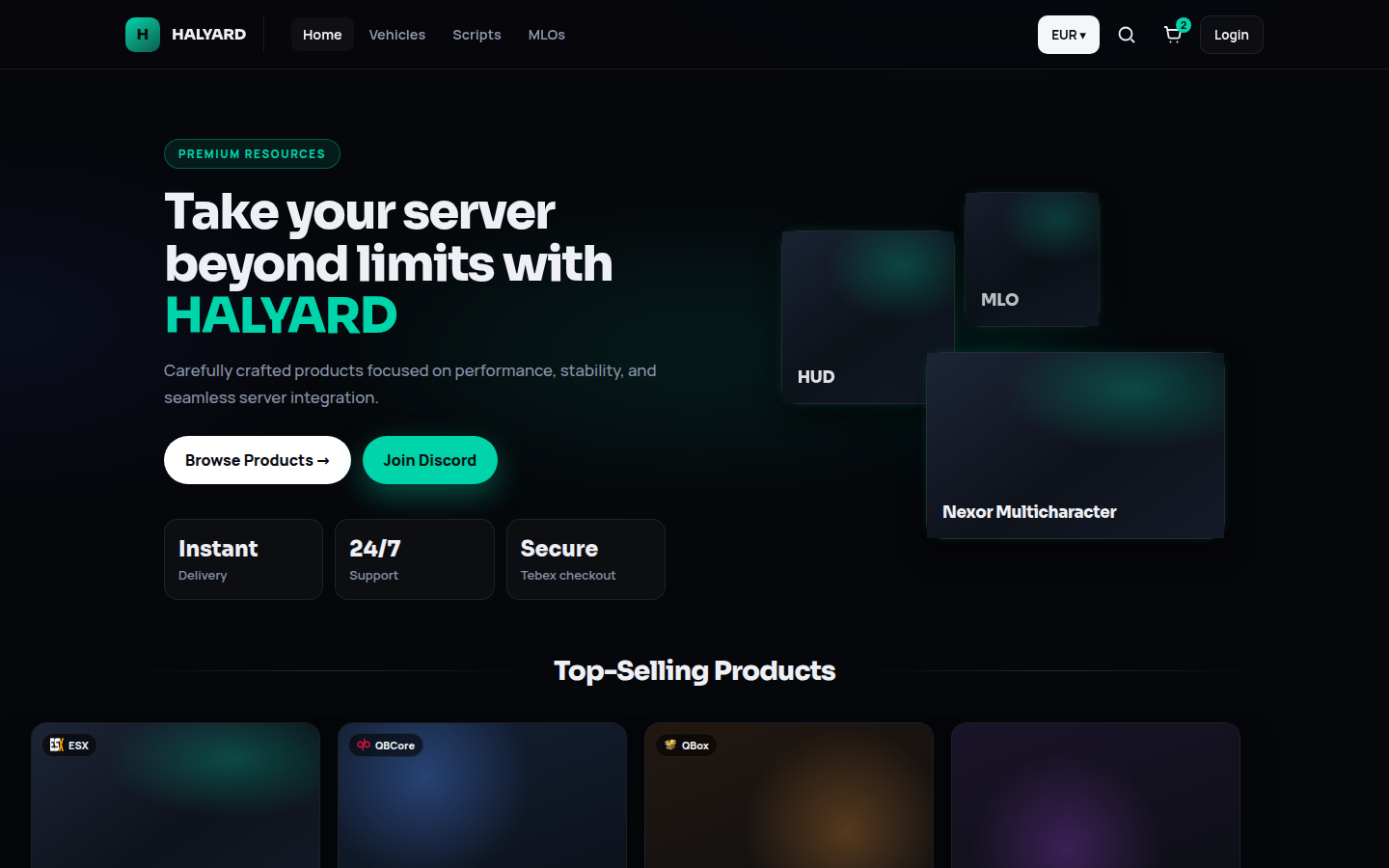Click the QBCore framework badge
The height and width of the screenshot is (868, 1389).
(x=386, y=746)
